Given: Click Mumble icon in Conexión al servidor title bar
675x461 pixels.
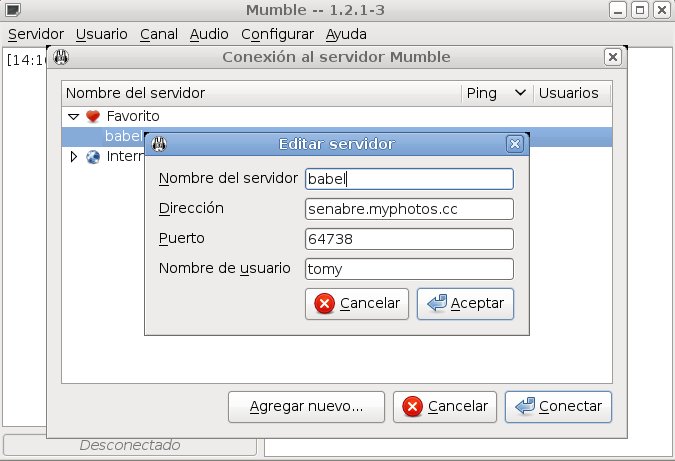Looking at the screenshot, I should coord(61,57).
